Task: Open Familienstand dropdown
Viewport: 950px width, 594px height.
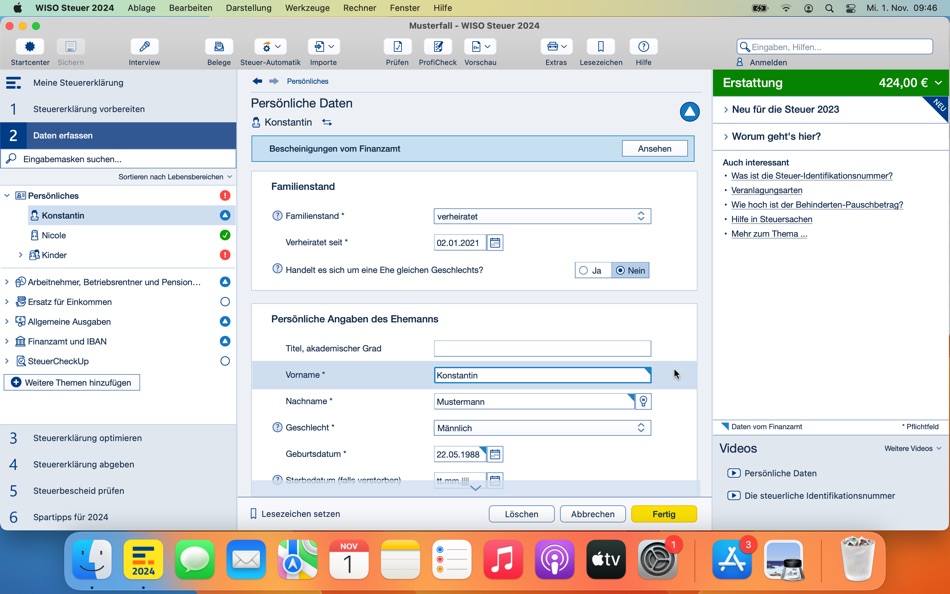Action: coord(542,216)
